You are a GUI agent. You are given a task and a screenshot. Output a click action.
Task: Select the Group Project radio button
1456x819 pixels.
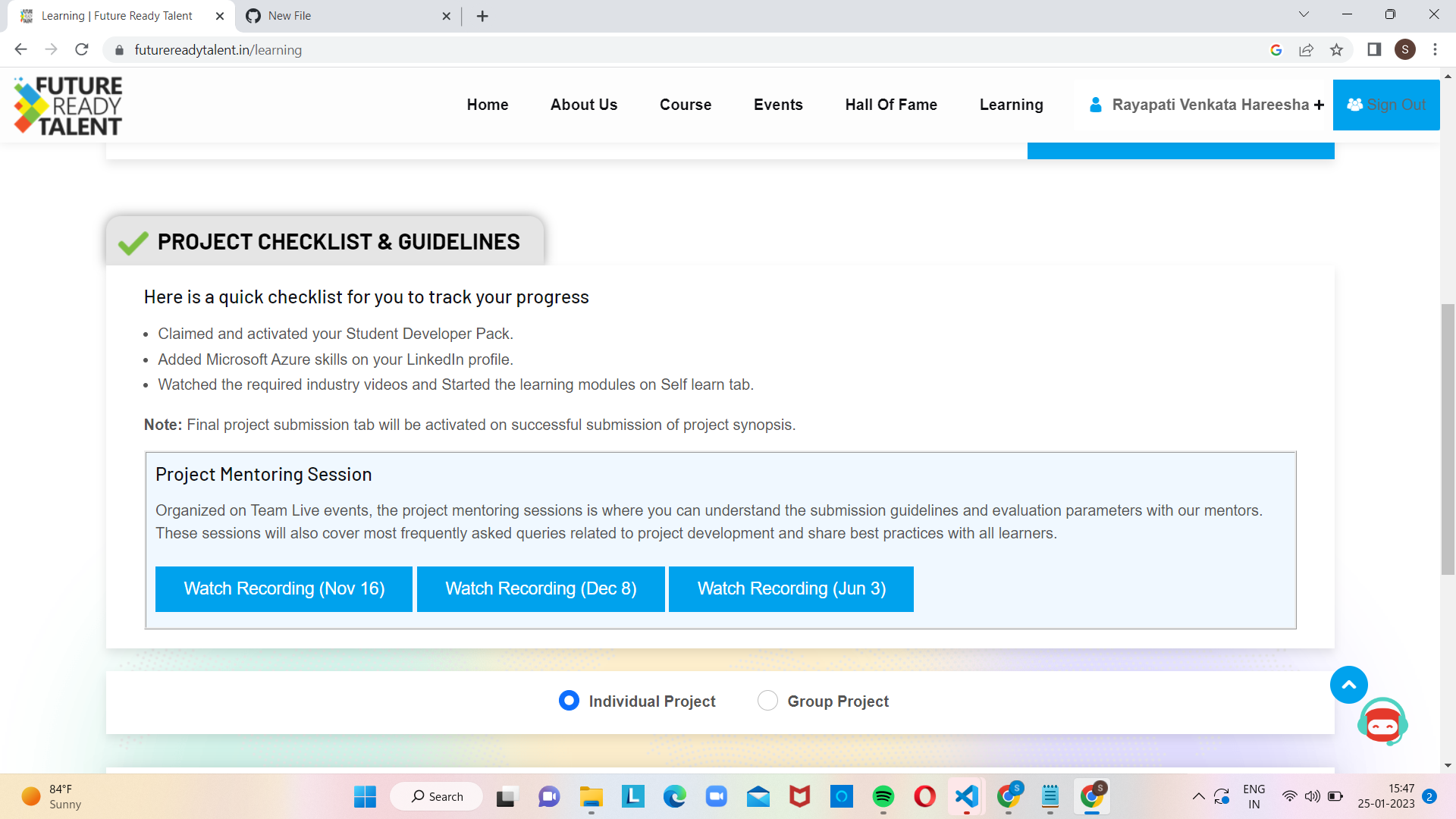(x=767, y=701)
